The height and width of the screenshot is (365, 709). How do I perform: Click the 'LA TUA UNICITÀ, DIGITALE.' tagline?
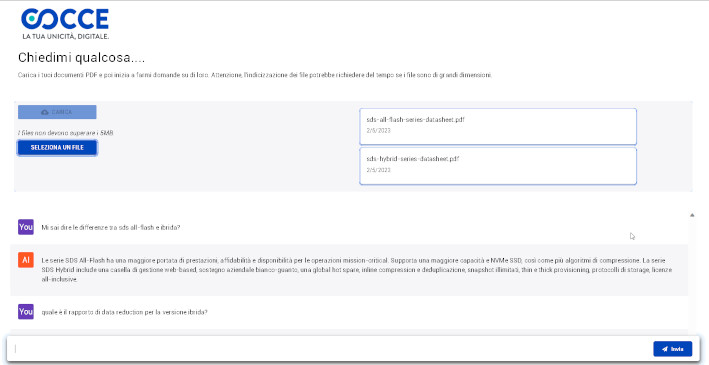66,36
